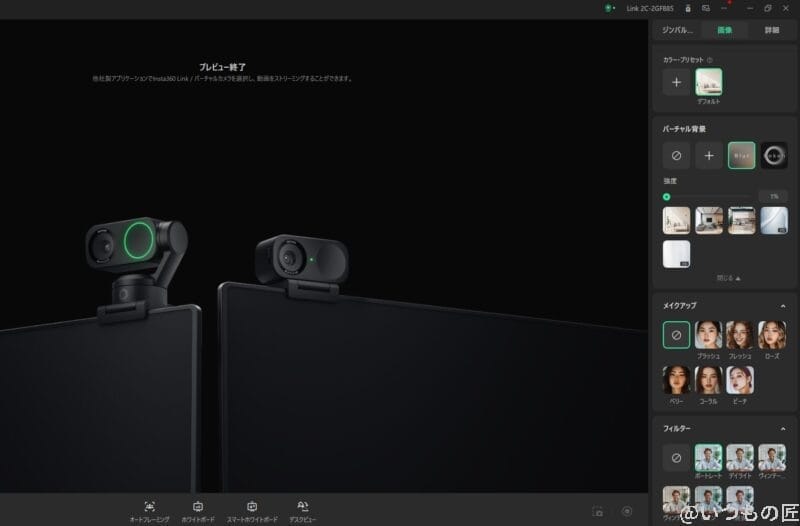Disable virtual background with none icon
This screenshot has width=800, height=526.
coord(676,156)
